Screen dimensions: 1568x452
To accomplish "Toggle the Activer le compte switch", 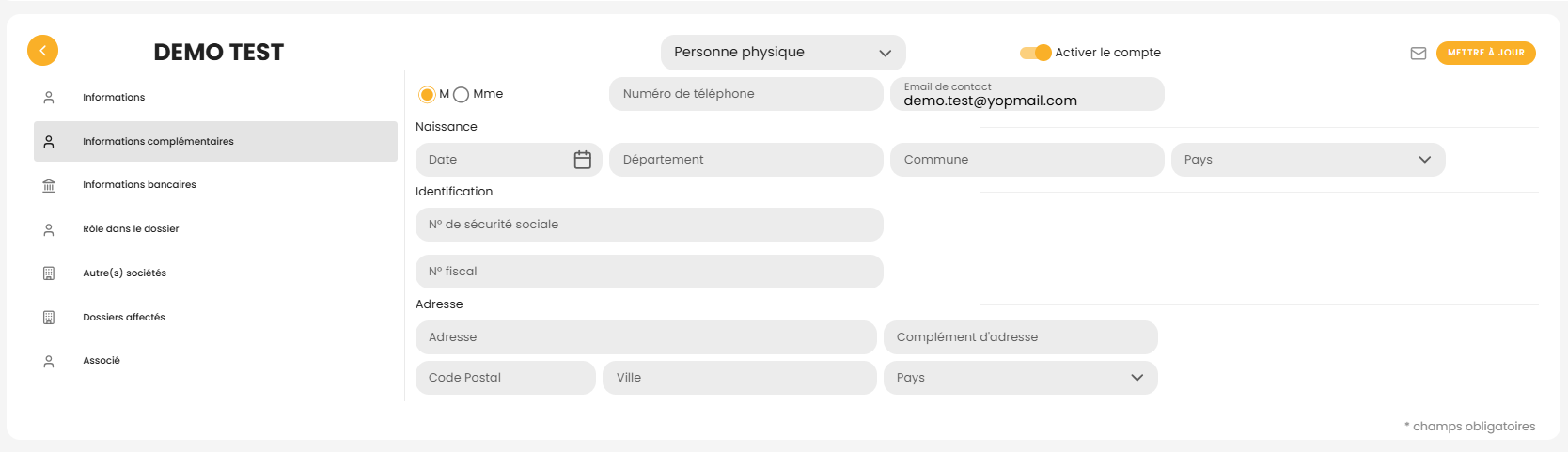I will 1036,53.
